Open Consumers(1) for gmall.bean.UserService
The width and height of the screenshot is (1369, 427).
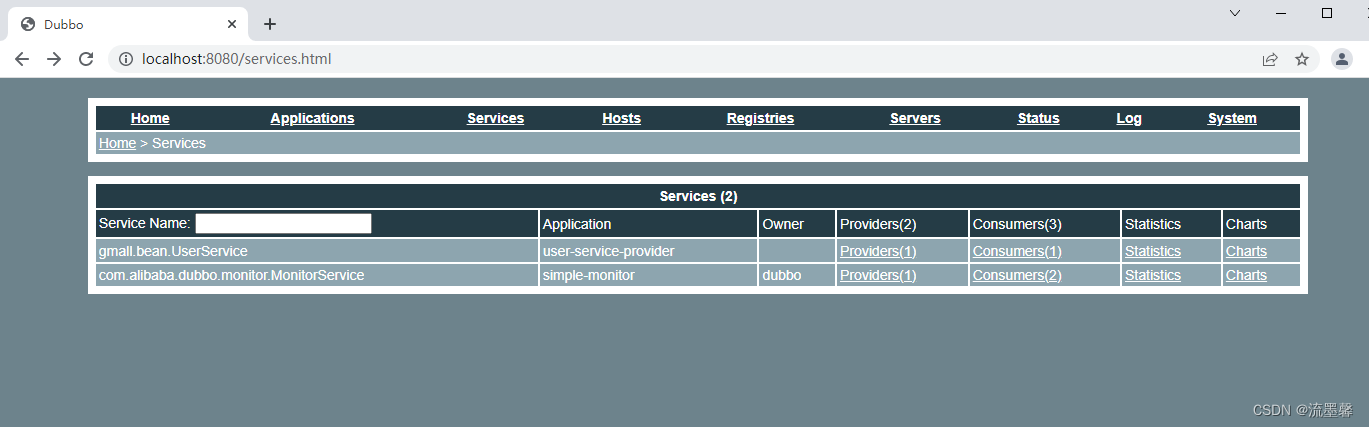[x=1017, y=251]
